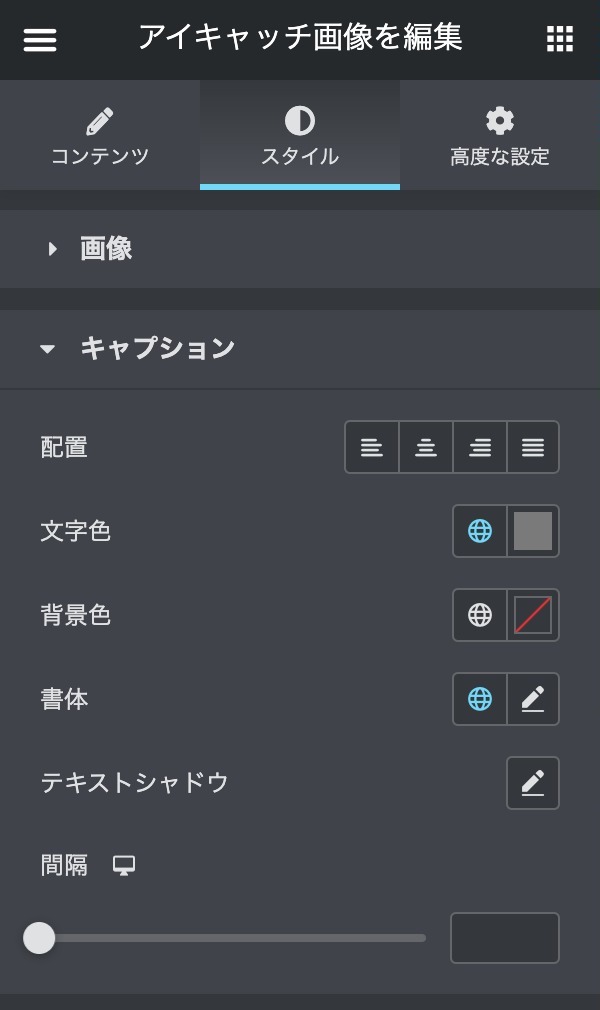Open the hamburger menu
The width and height of the screenshot is (600, 1010).
click(x=40, y=39)
